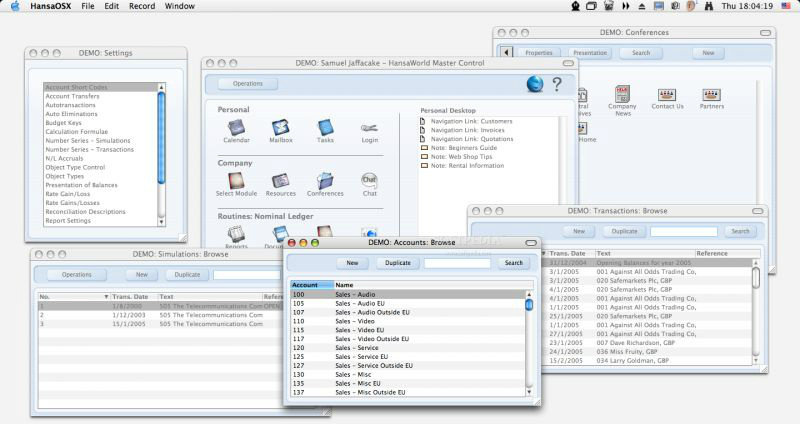Click the Login keys icon
Image resolution: width=800 pixels, height=424 pixels.
click(x=369, y=128)
